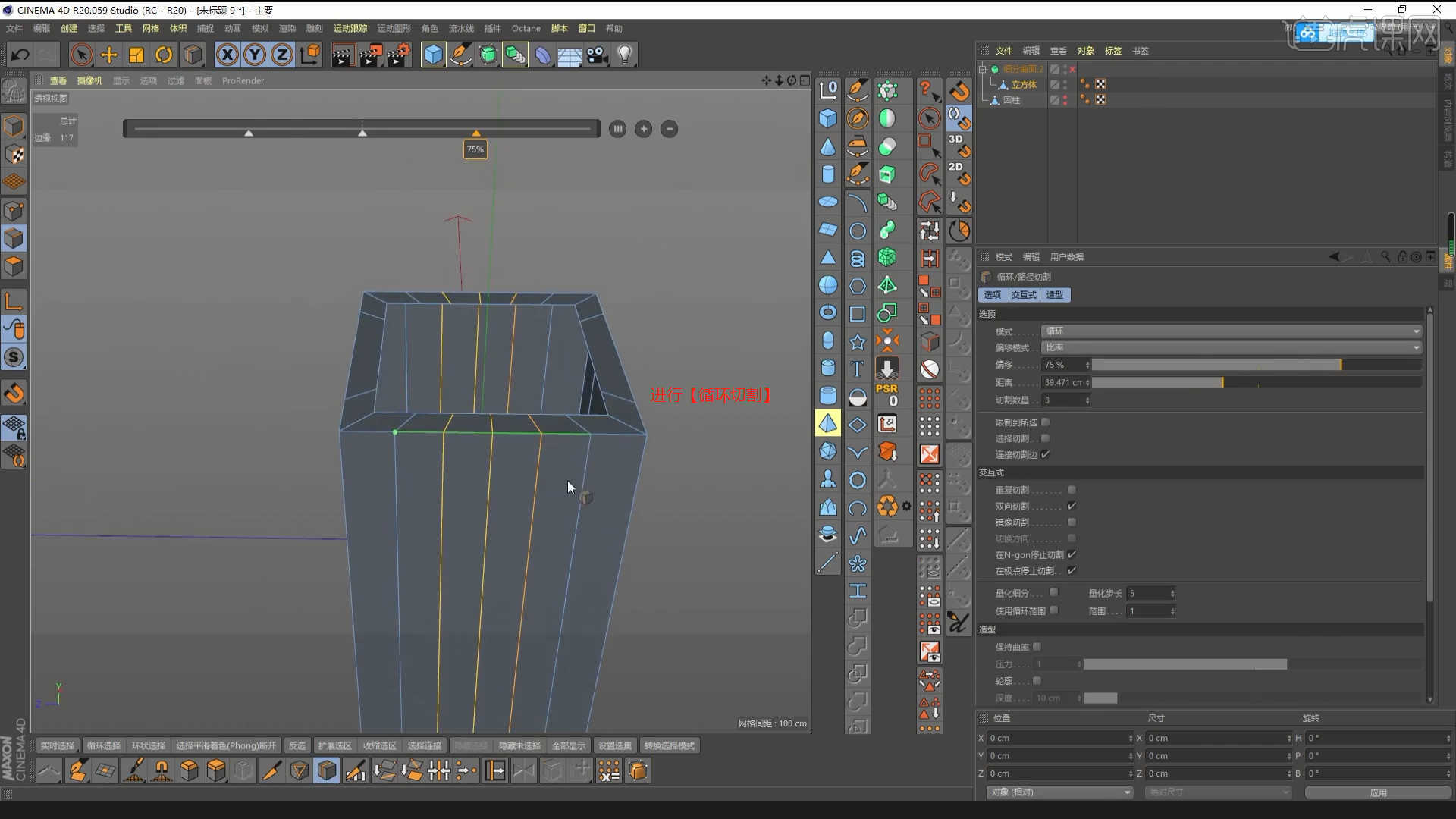Select the Move tool
This screenshot has width=1456, height=819.
click(108, 55)
